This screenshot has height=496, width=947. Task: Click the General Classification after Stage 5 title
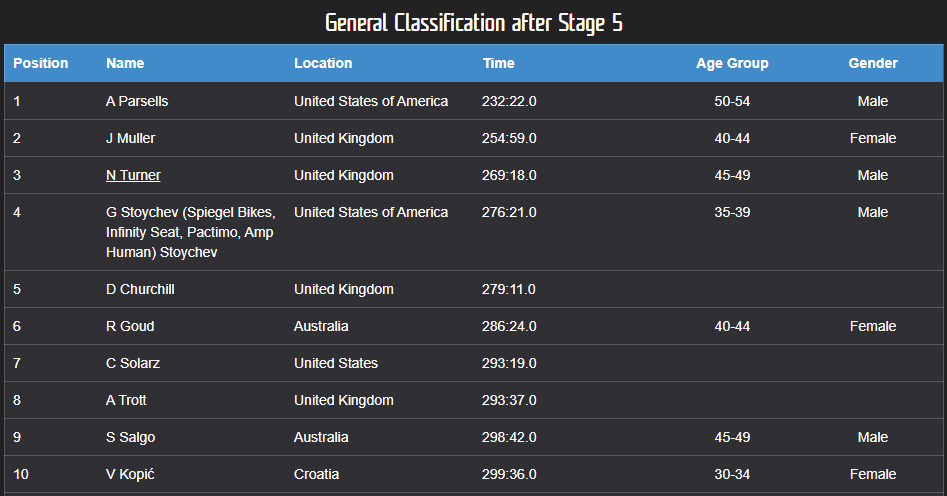(x=474, y=22)
